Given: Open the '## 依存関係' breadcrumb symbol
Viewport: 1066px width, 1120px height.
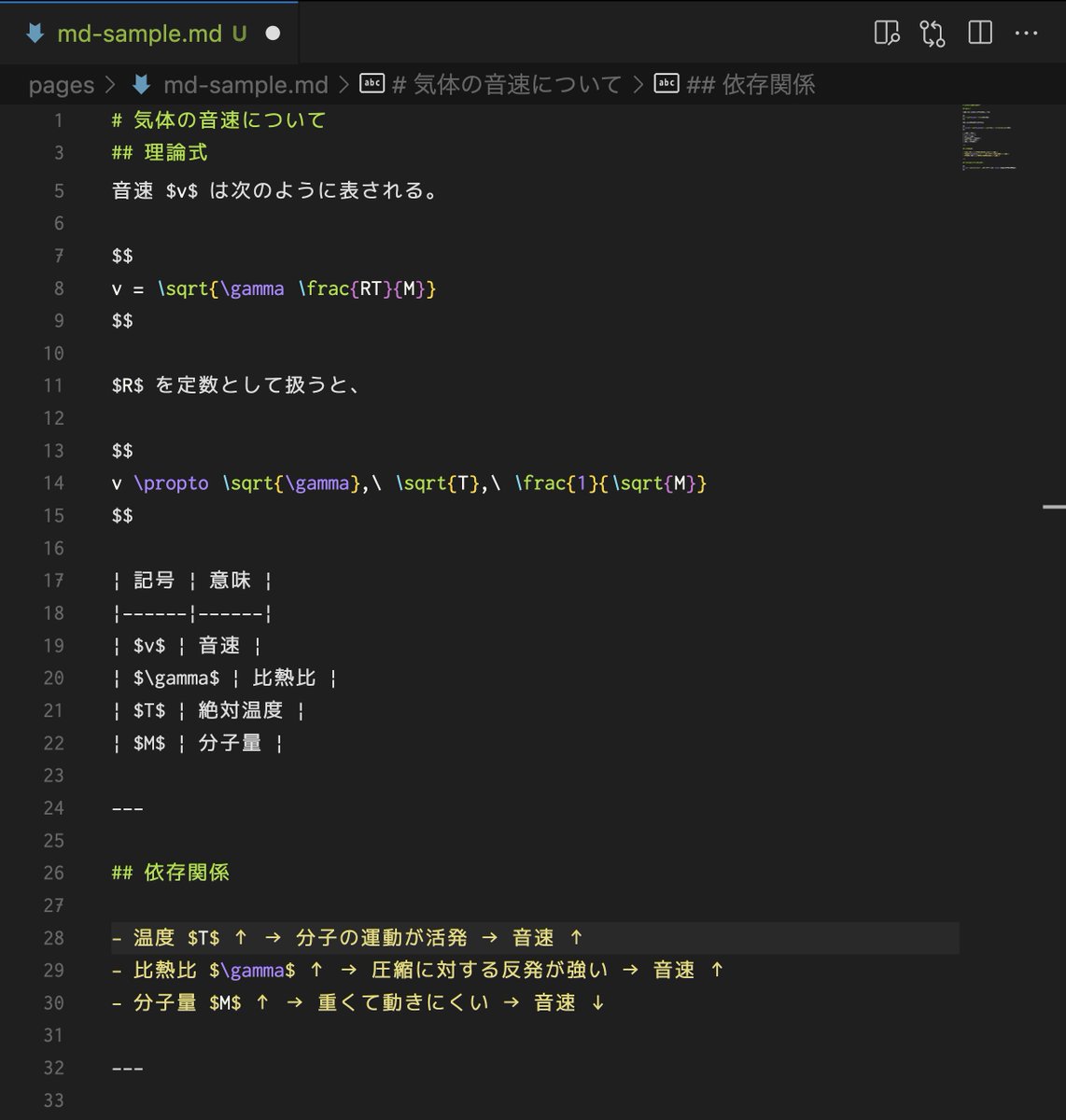Looking at the screenshot, I should pos(750,85).
